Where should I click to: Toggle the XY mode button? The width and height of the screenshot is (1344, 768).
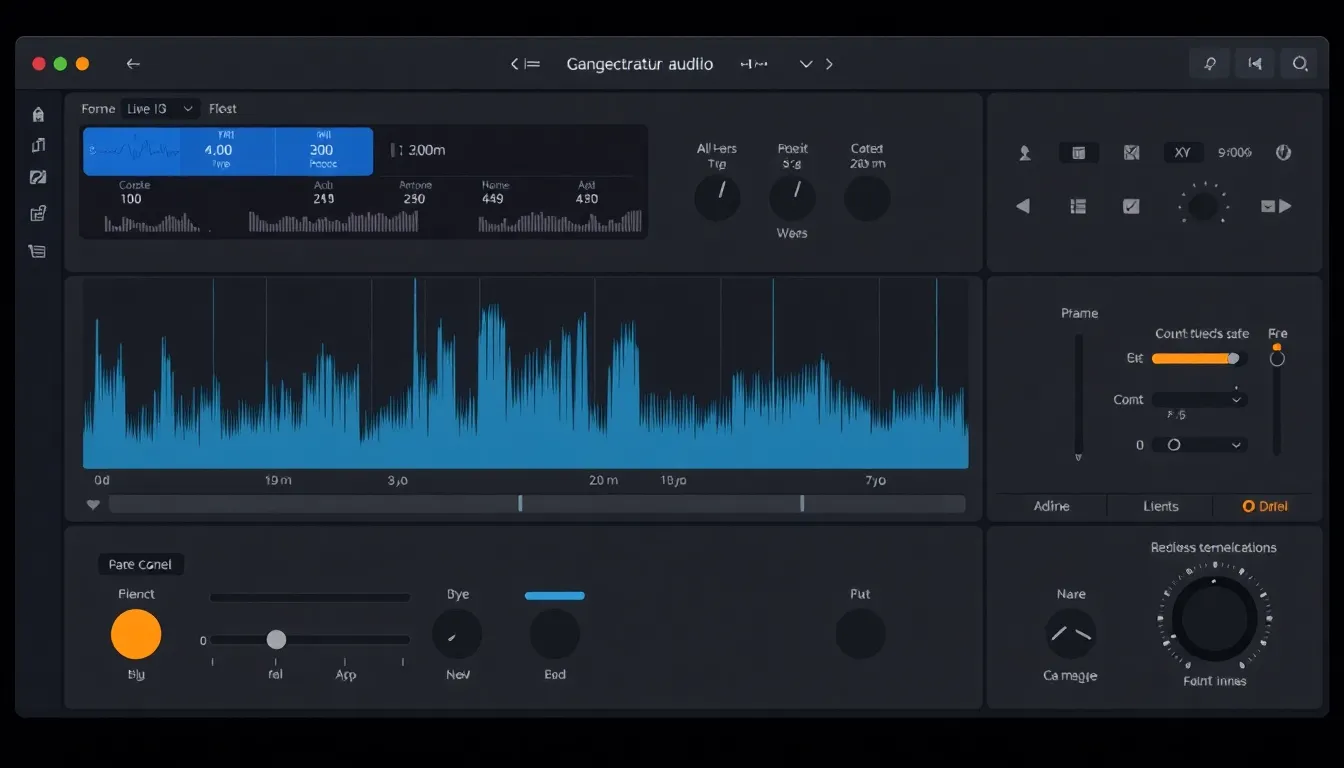pyautogui.click(x=1183, y=152)
